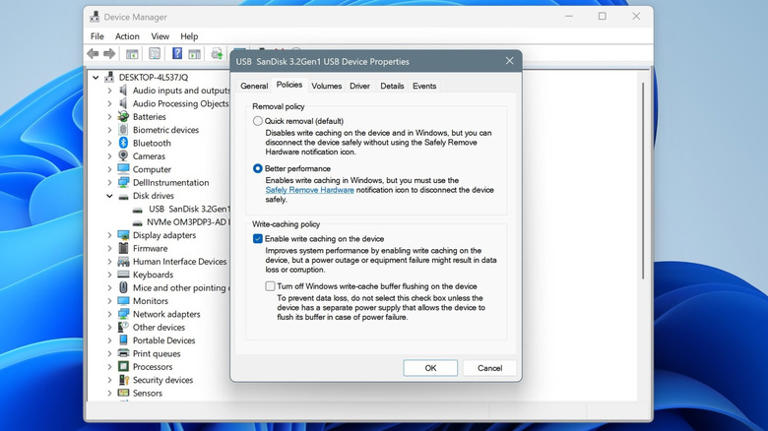768x431 pixels.
Task: Click the Sensors category icon
Action: point(123,393)
